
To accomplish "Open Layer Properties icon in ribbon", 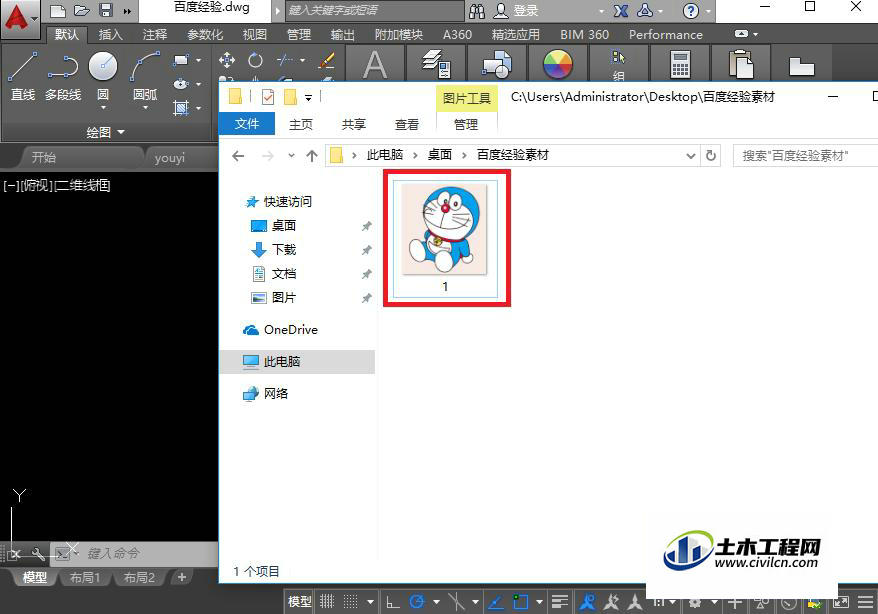I will click(436, 64).
